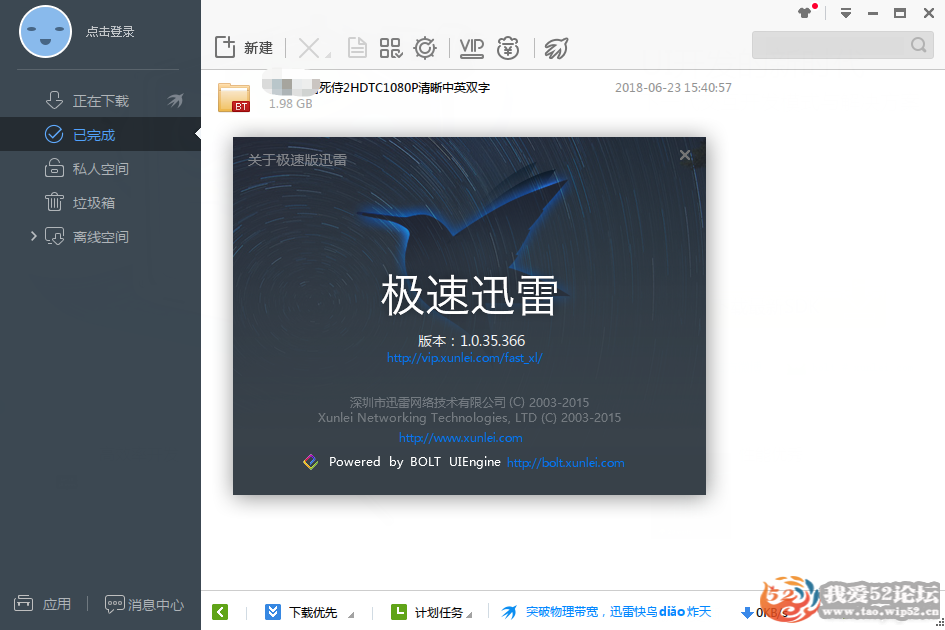945x630 pixels.
Task: Click the 2018-06-23 15:40:57 timestamp
Action: [673, 87]
